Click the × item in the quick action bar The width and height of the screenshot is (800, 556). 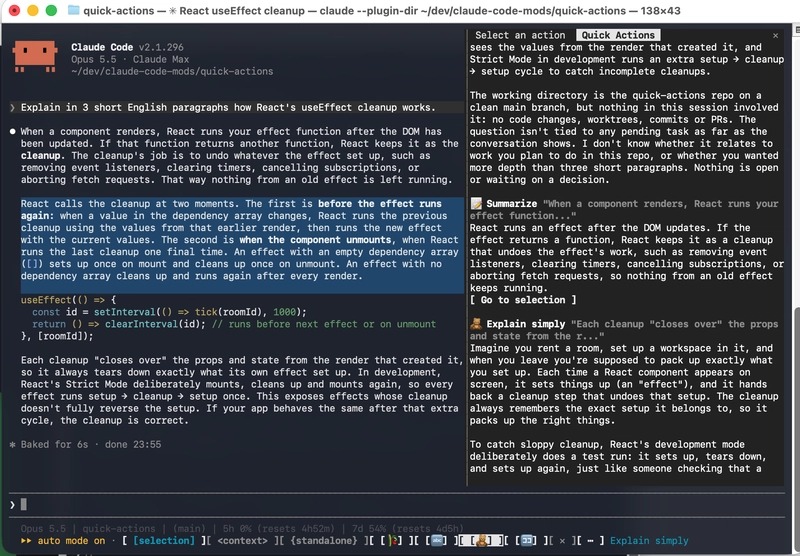[x=562, y=541]
